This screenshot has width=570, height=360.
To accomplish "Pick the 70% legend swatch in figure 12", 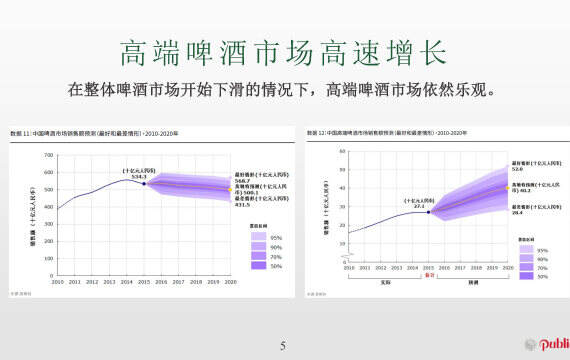I will [x=526, y=267].
